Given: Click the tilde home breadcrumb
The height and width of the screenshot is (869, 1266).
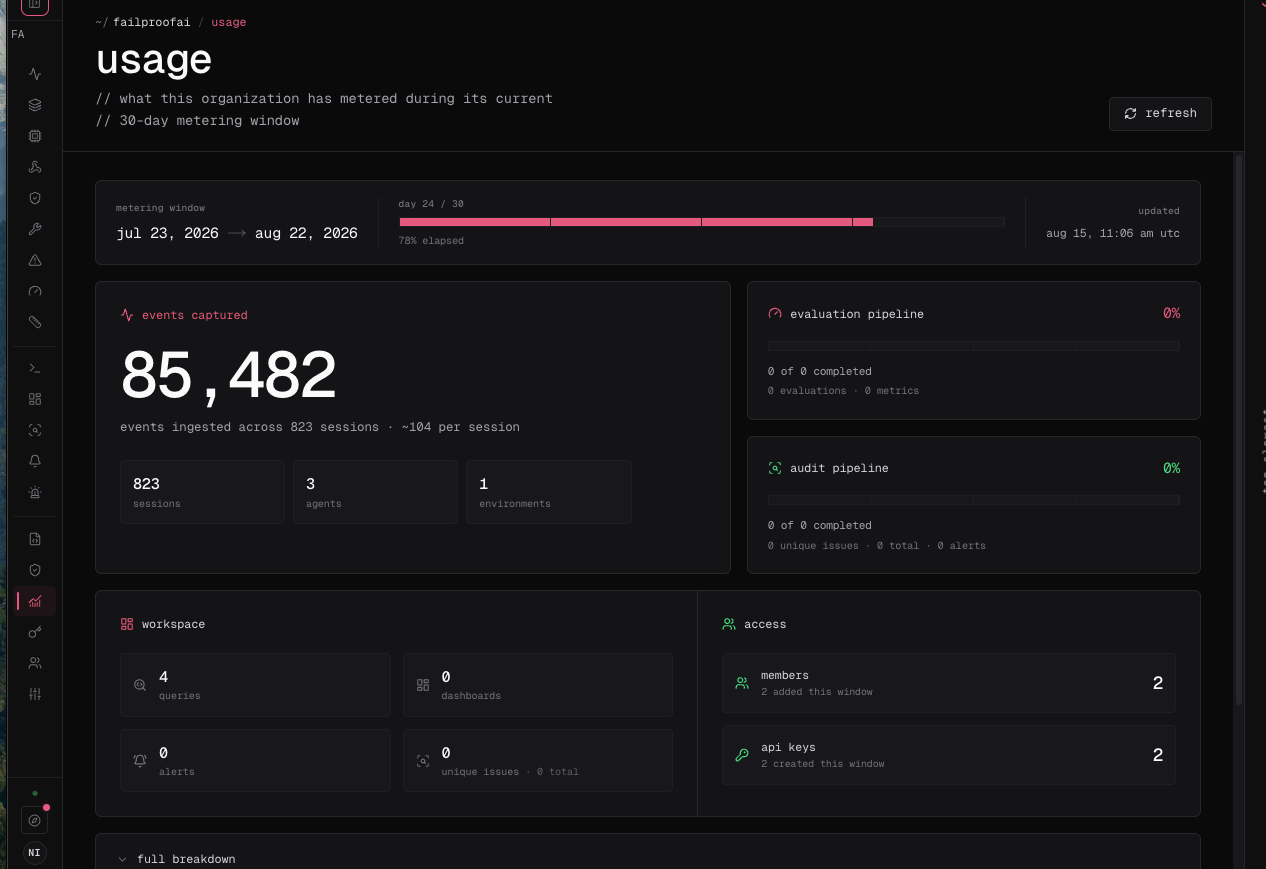Looking at the screenshot, I should [101, 22].
